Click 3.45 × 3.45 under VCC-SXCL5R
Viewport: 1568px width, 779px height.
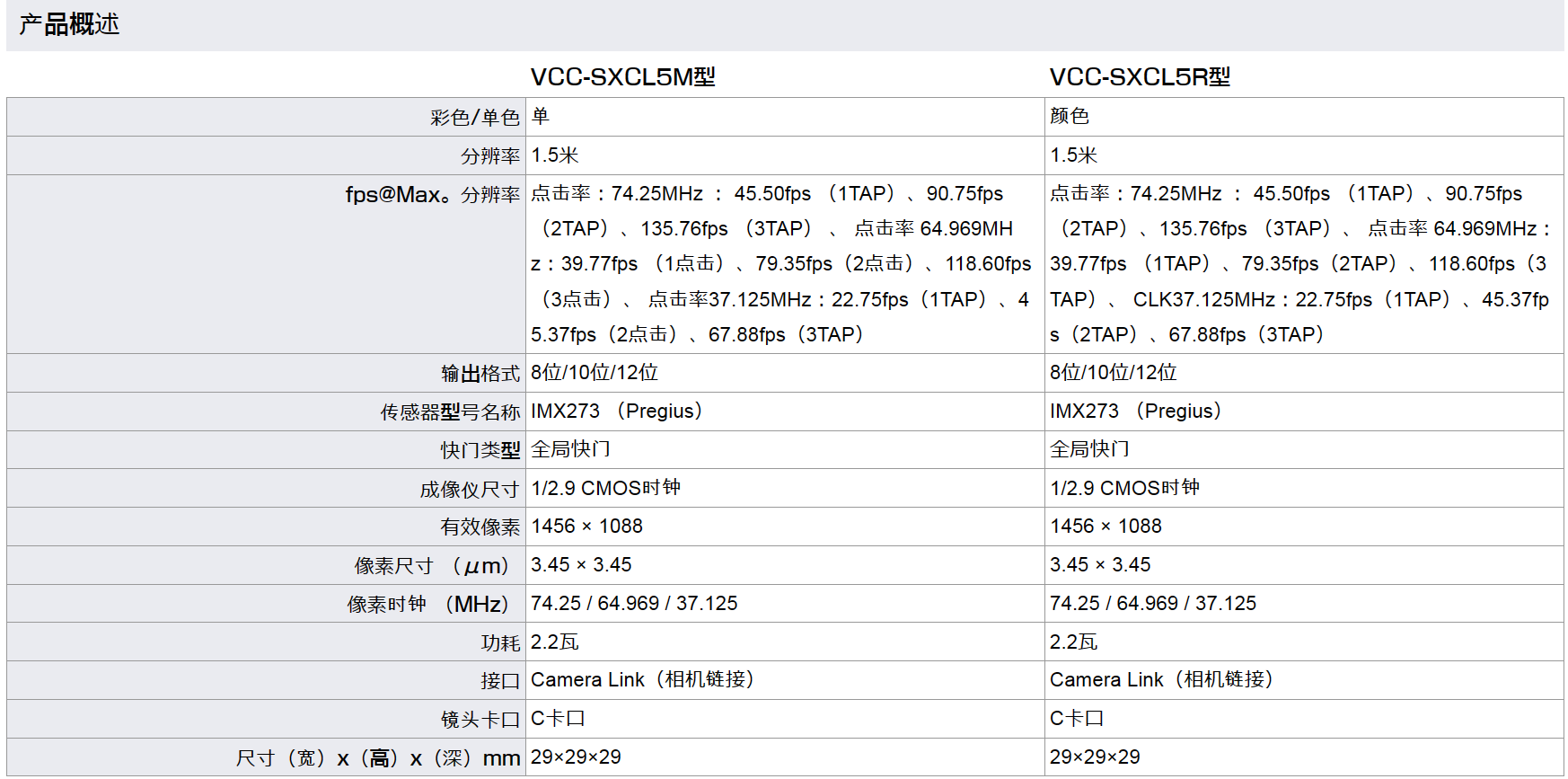tap(1101, 565)
